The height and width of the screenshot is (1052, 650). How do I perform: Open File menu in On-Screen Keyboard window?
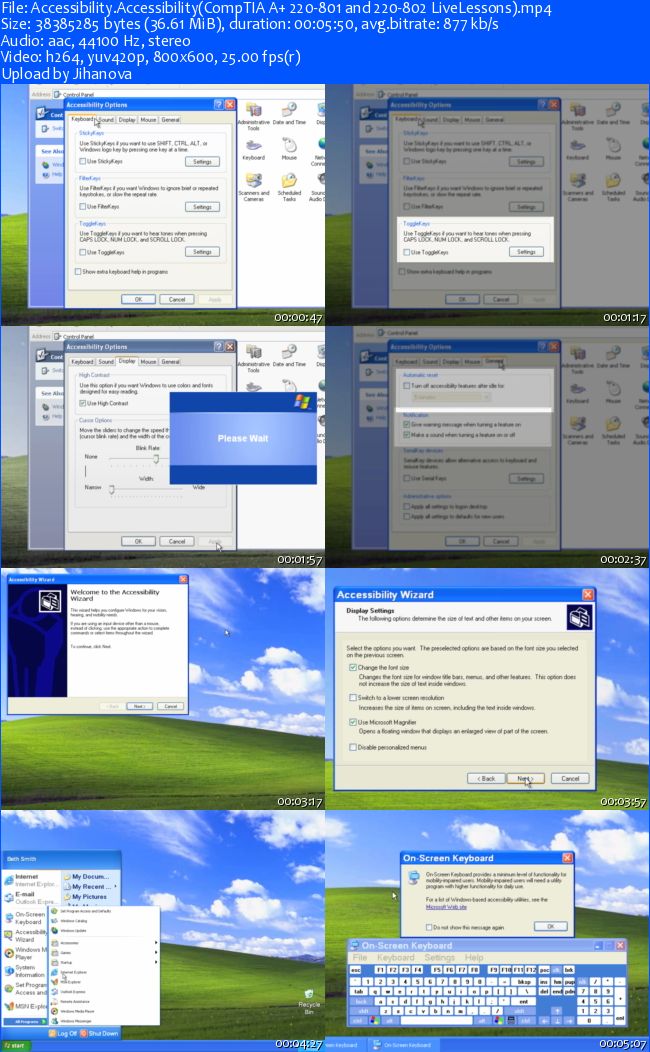360,957
